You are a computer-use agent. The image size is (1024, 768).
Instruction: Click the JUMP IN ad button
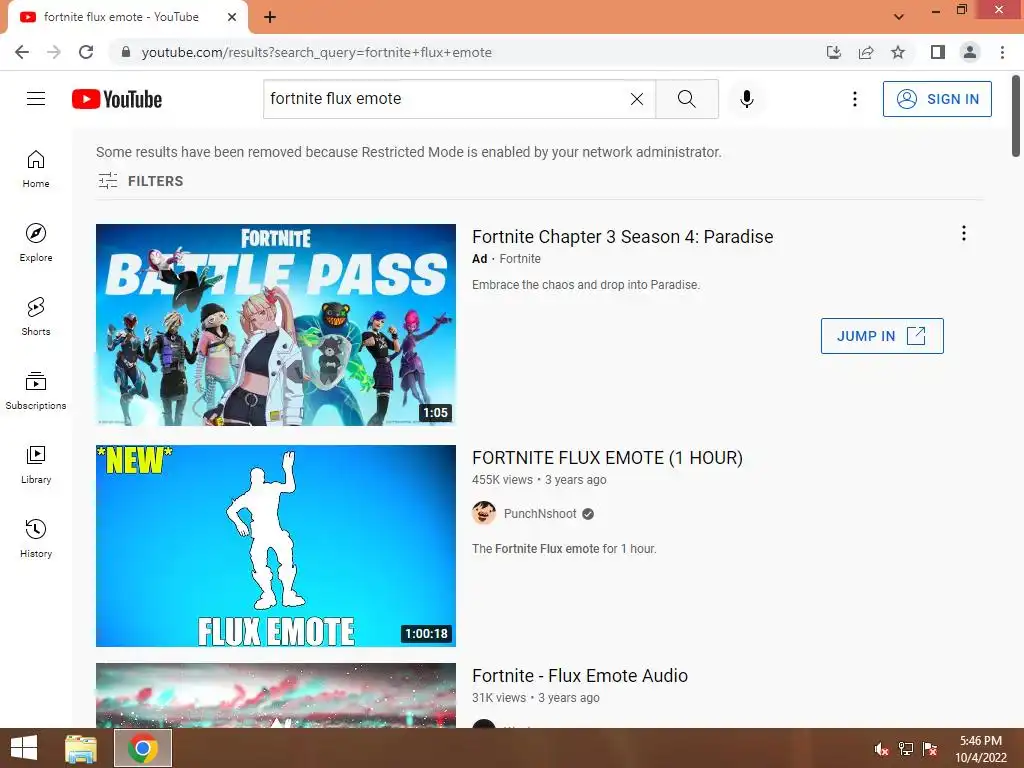pyautogui.click(x=882, y=336)
